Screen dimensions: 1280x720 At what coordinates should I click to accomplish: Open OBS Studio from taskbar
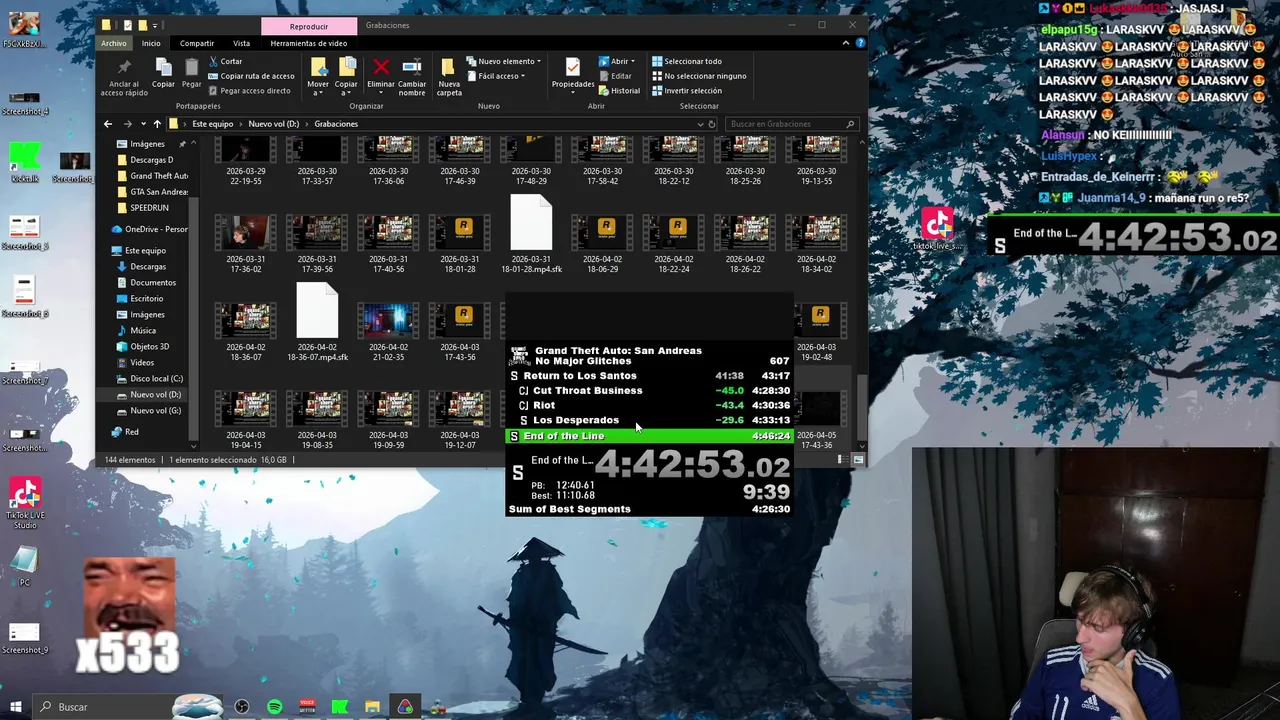click(241, 707)
